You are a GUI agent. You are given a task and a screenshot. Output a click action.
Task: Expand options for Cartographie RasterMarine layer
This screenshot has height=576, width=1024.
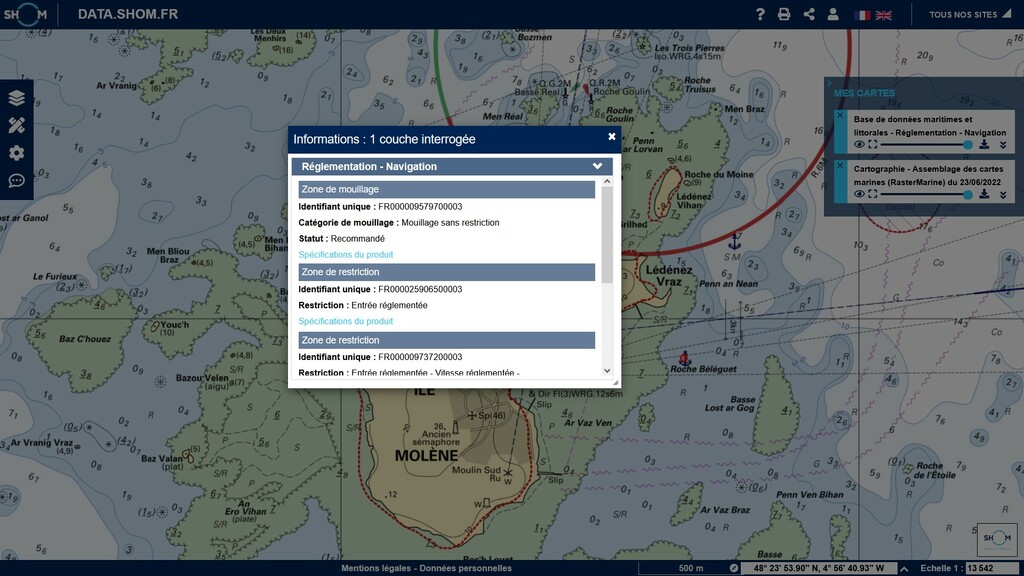(x=1003, y=195)
